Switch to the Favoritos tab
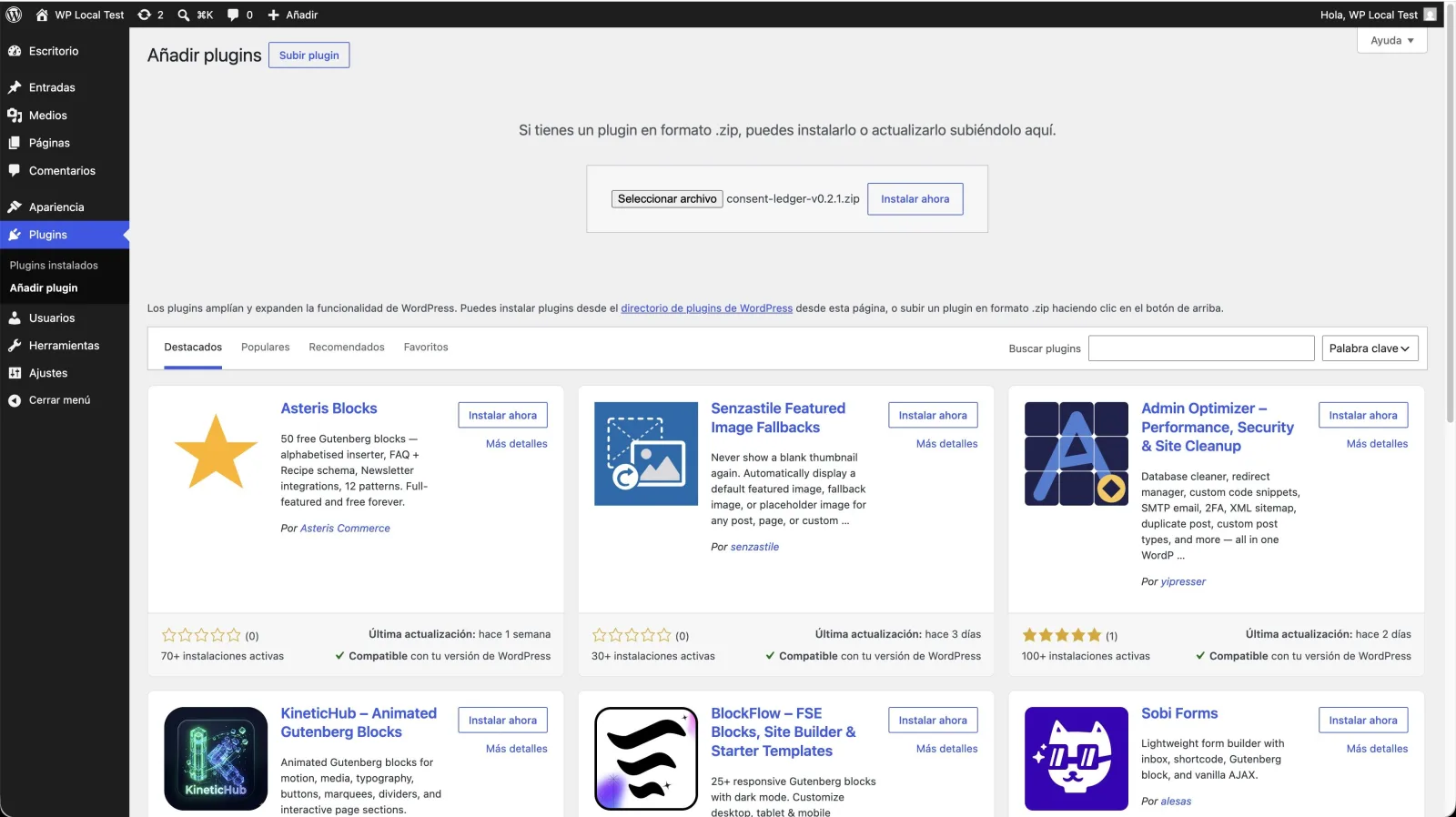 click(x=426, y=348)
